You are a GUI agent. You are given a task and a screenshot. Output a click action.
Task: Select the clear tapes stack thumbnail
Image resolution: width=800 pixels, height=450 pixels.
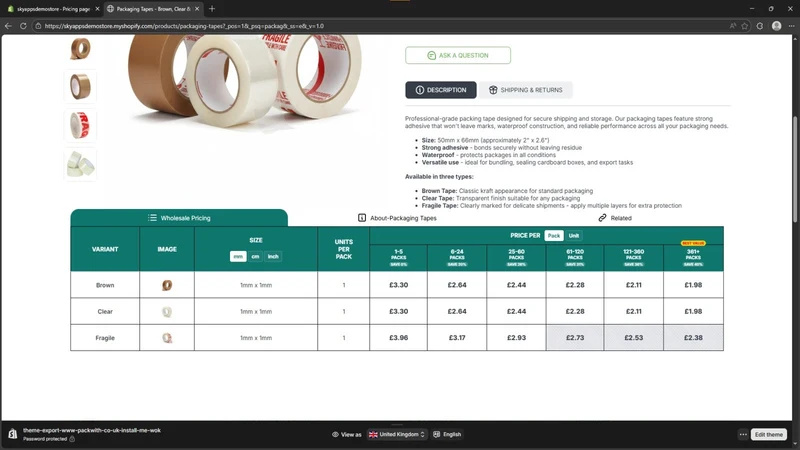point(80,164)
